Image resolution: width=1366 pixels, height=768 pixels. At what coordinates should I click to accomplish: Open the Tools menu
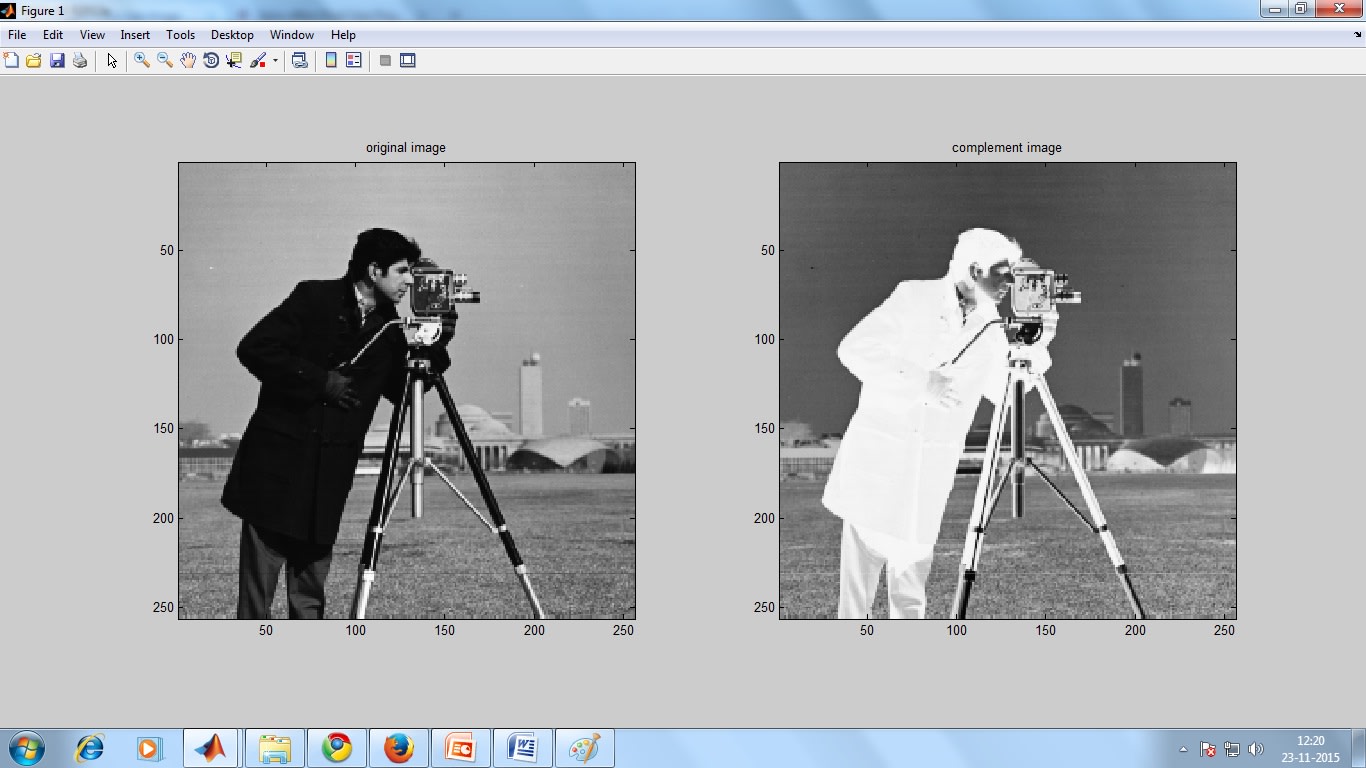click(180, 35)
